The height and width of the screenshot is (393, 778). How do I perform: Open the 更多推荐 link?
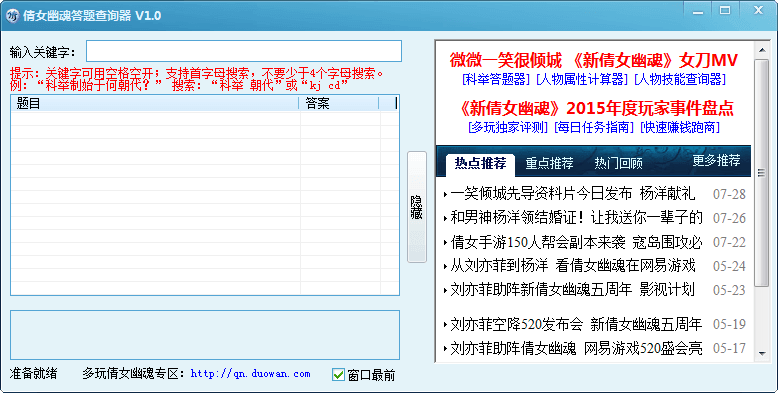716,160
